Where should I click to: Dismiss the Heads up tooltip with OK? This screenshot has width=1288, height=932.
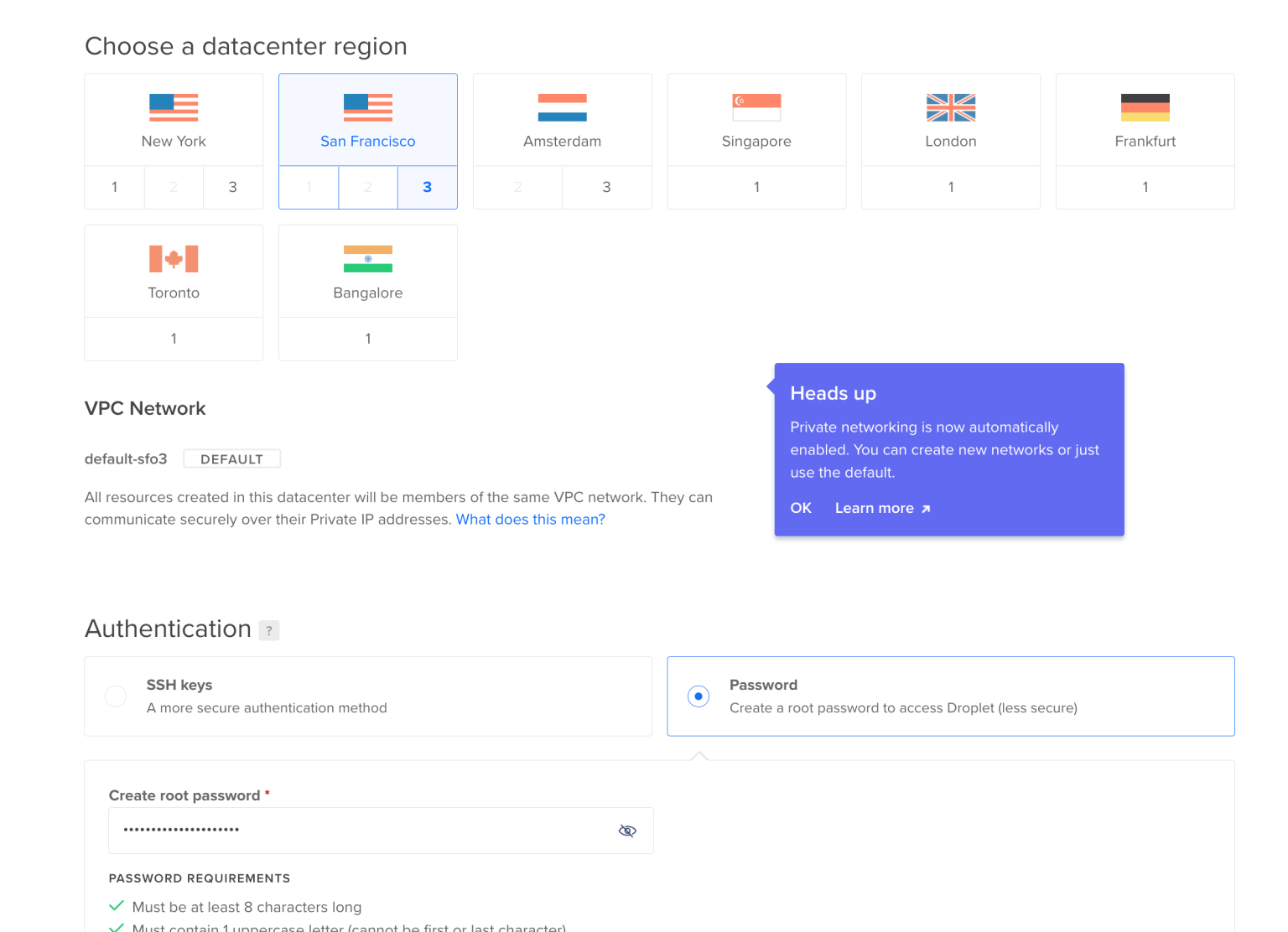click(x=801, y=508)
